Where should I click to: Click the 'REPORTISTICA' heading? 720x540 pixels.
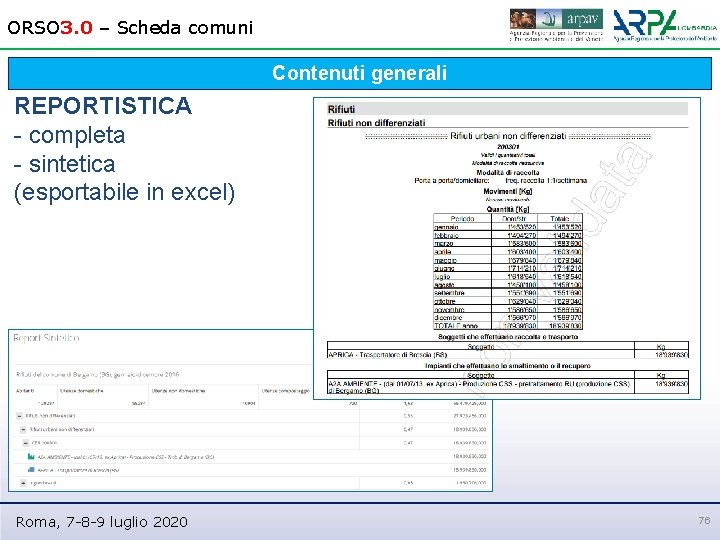point(103,106)
